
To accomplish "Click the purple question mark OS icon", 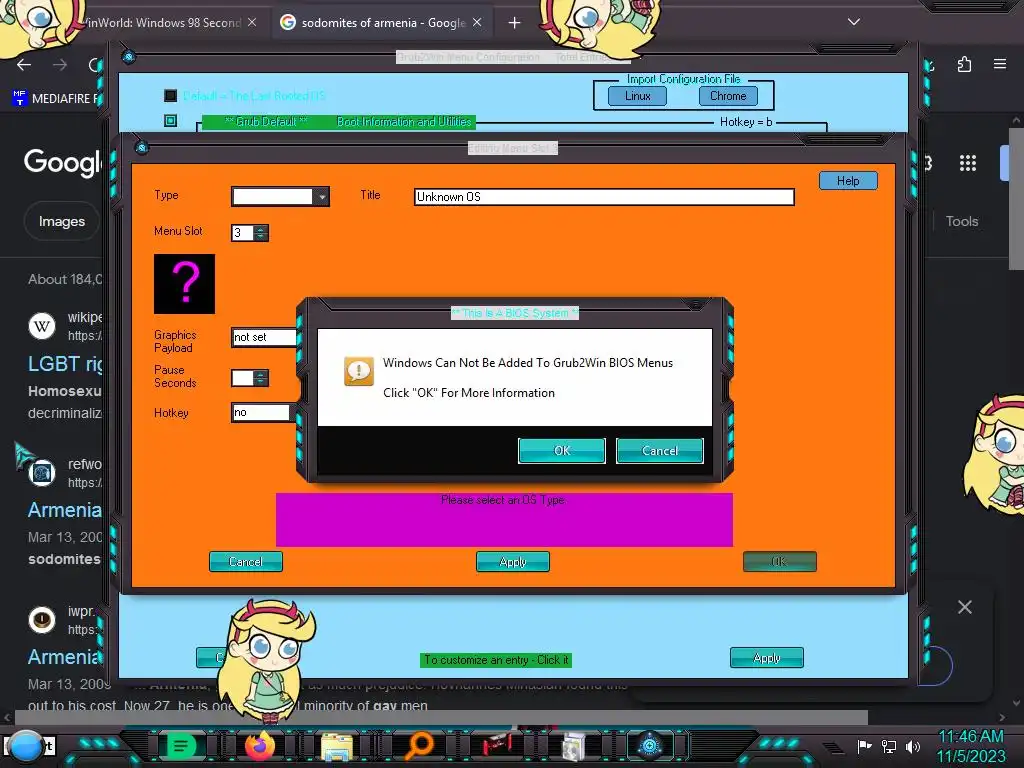I will (x=184, y=283).
